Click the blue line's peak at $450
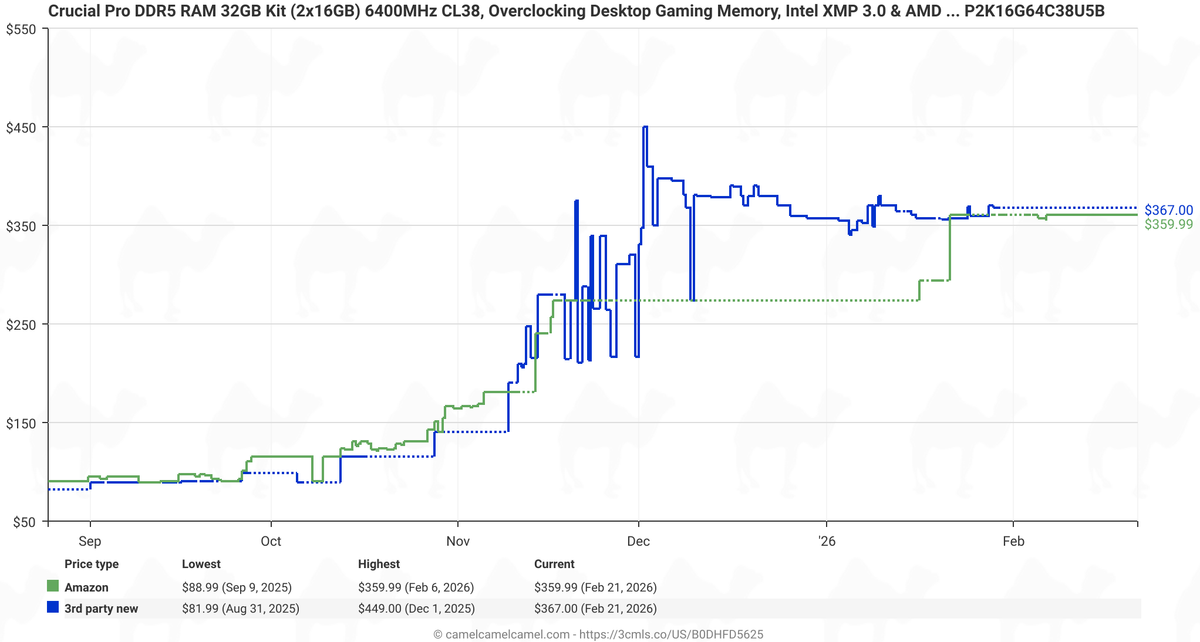This screenshot has width=1200, height=642. (x=645, y=127)
